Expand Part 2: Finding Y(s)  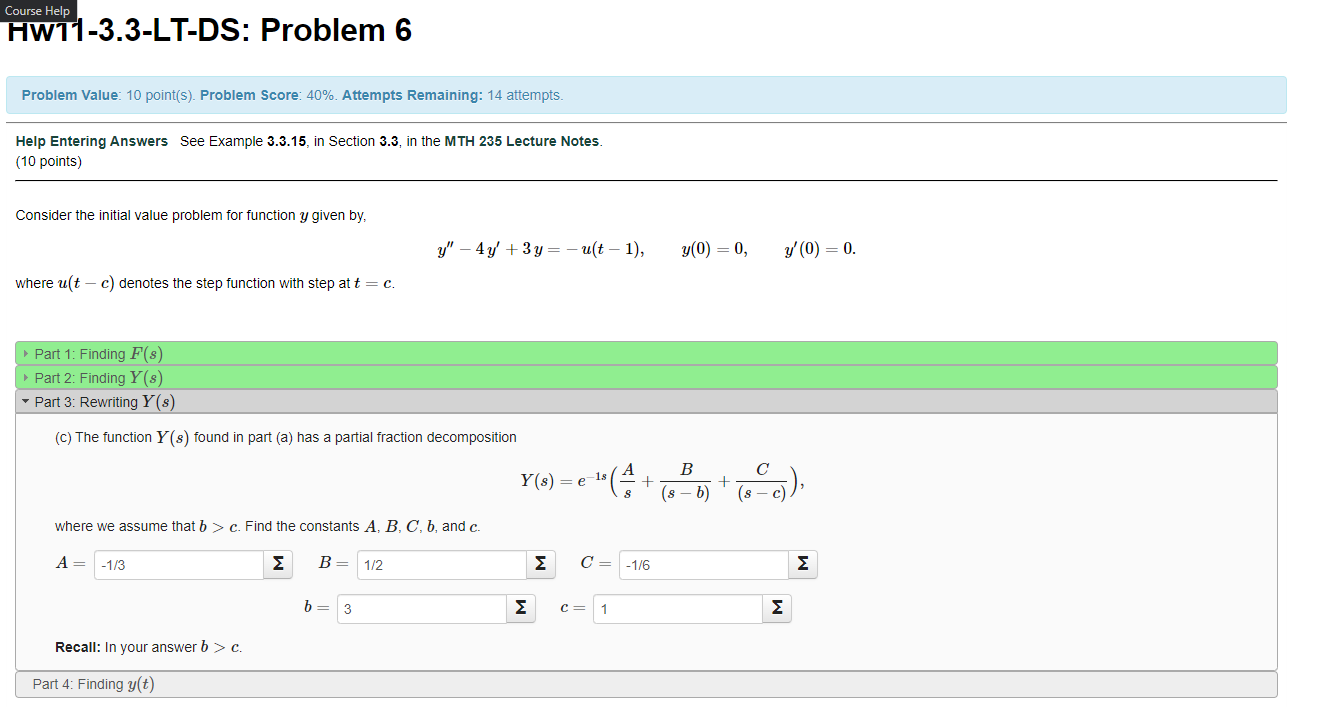[95, 377]
